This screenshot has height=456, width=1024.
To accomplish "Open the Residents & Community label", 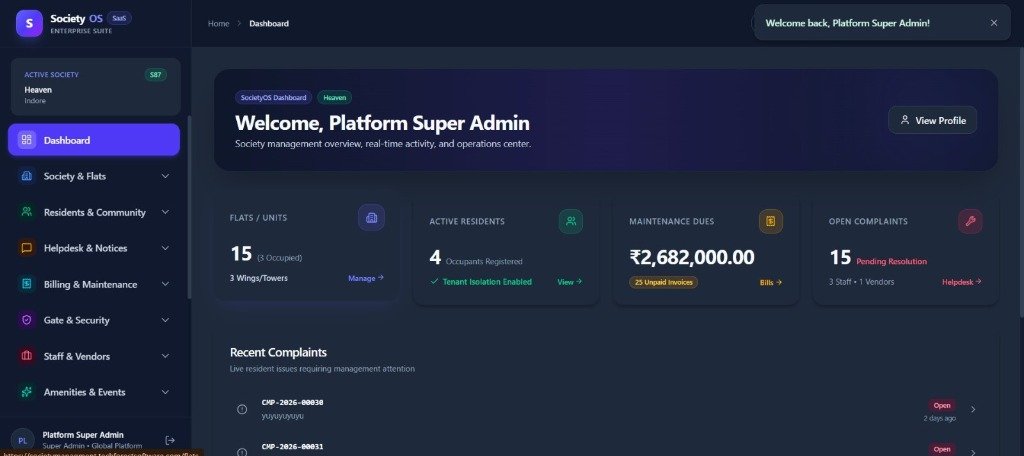I will point(95,212).
